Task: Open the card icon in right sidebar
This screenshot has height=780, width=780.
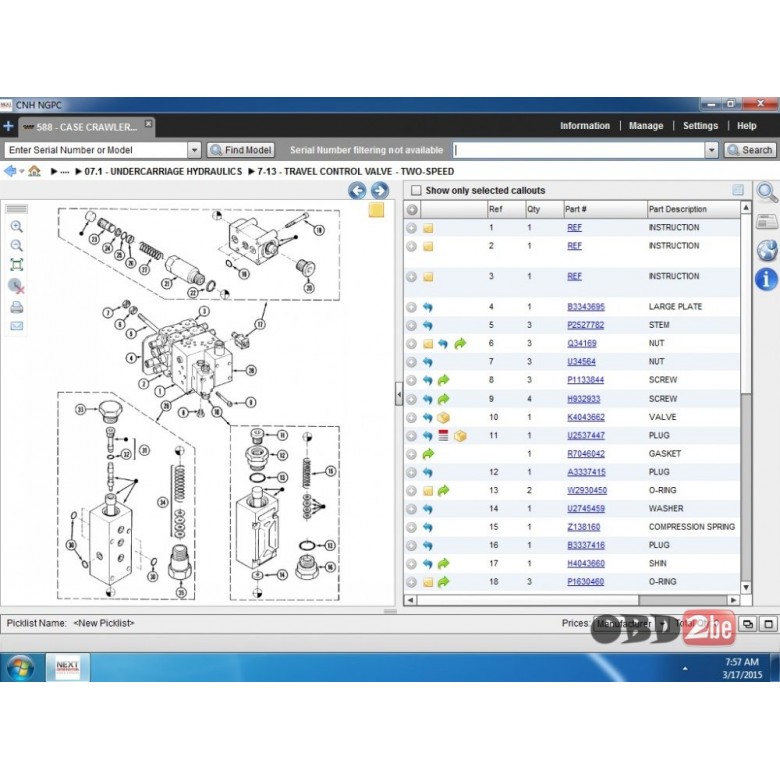Action: 766,221
